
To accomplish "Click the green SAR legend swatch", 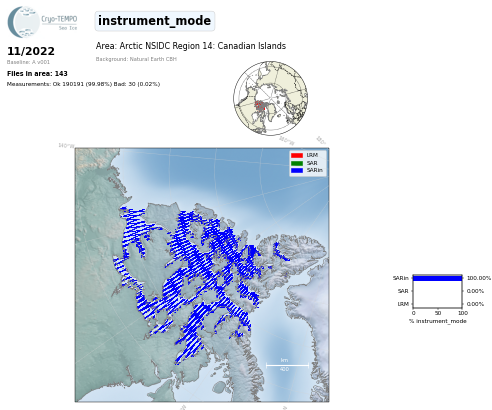I will pos(297,163).
